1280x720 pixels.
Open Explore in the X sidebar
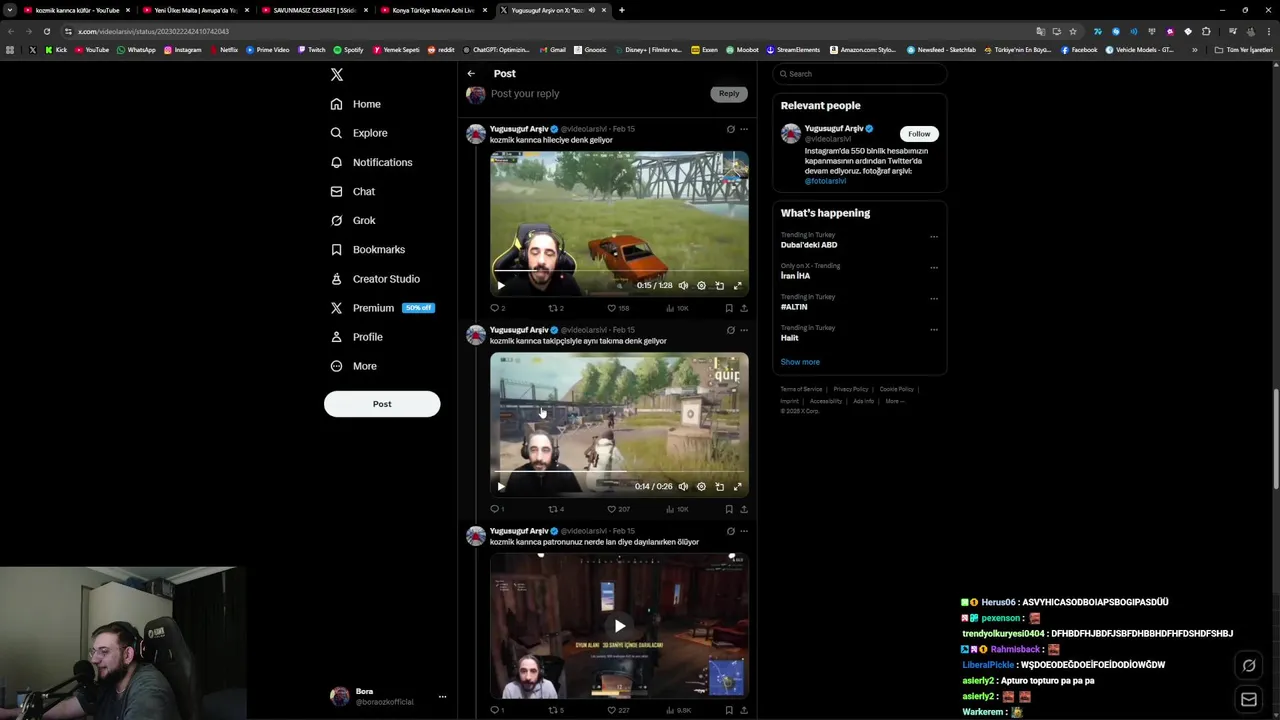359,133
